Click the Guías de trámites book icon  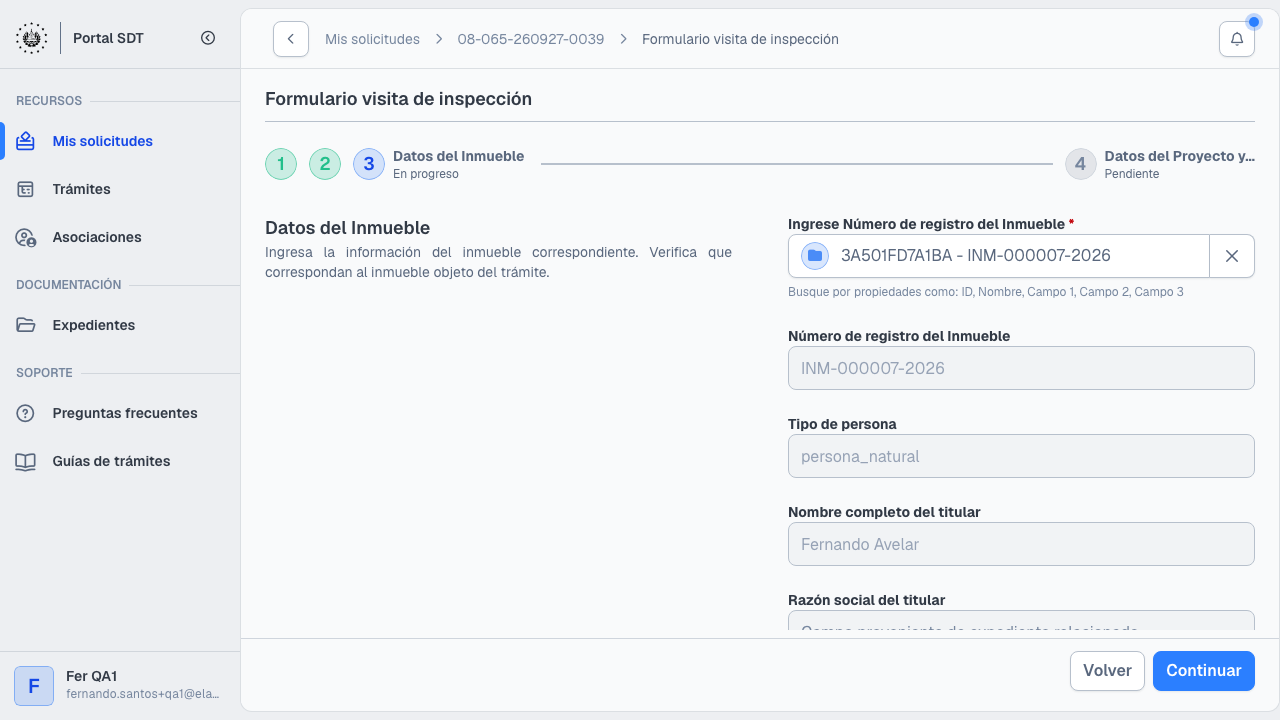(26, 461)
